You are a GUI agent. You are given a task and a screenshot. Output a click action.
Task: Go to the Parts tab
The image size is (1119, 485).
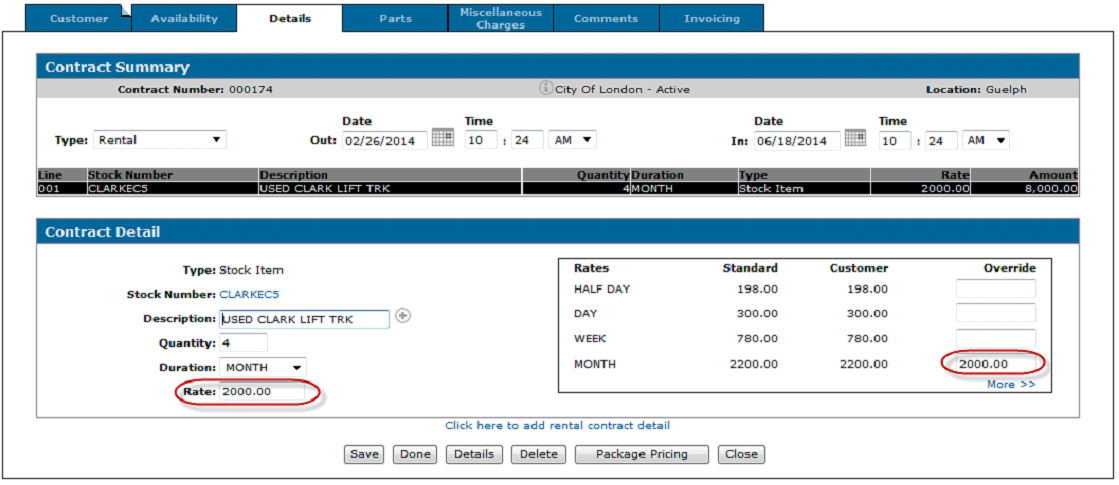(x=395, y=18)
